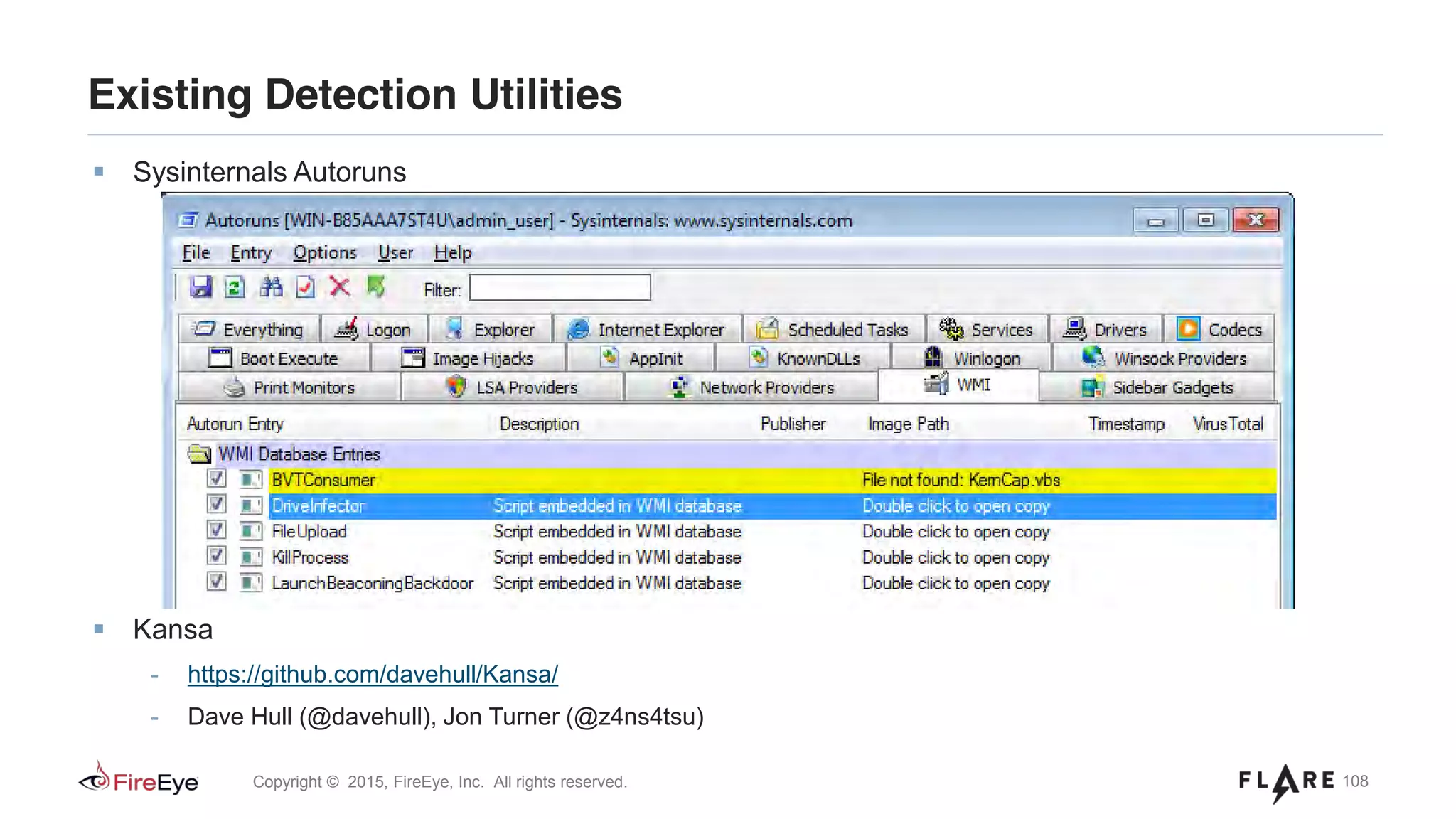The image size is (1456, 819).
Task: Switch to the Logon tab
Action: (375, 329)
